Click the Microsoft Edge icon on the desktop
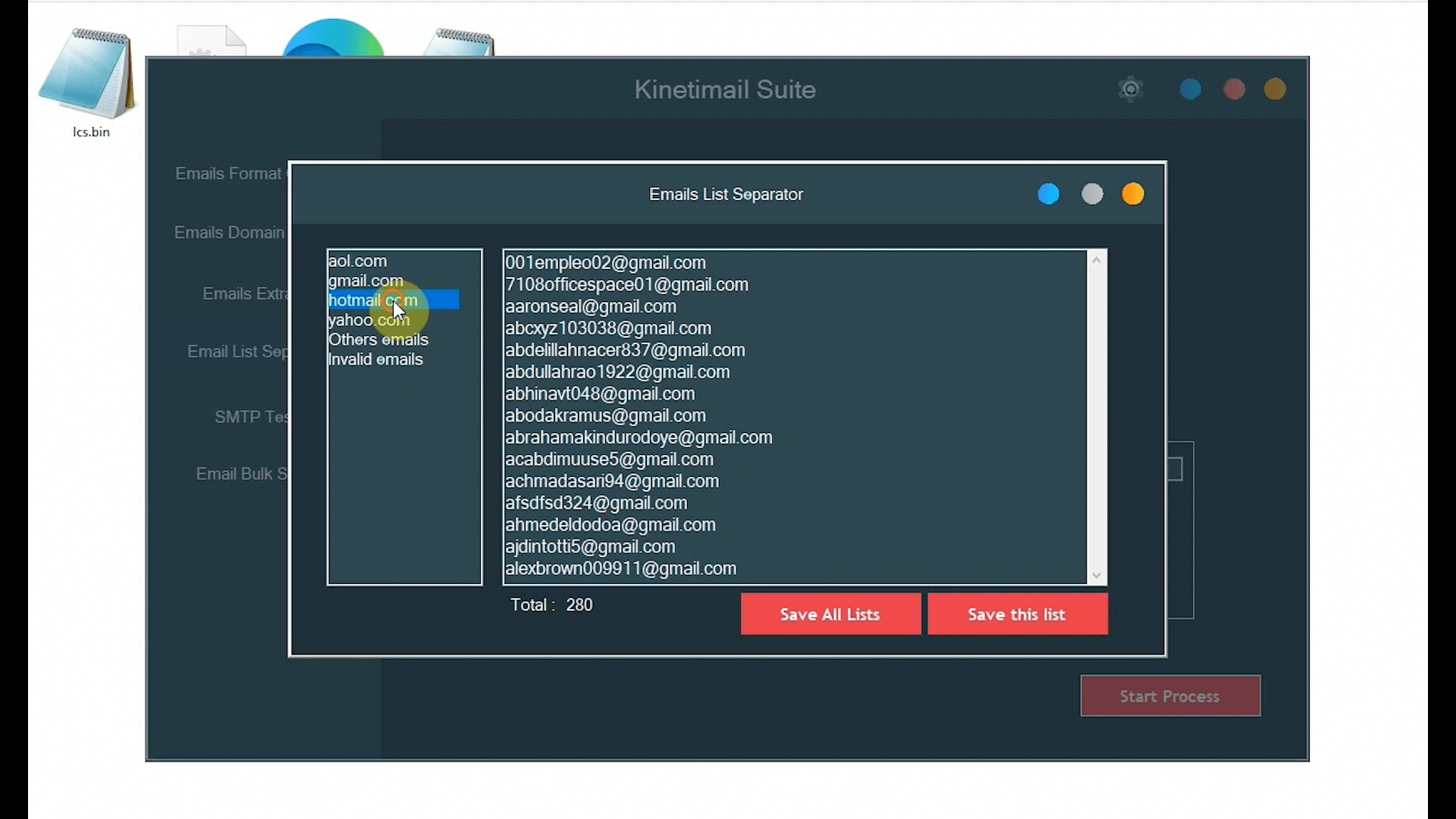 [334, 39]
